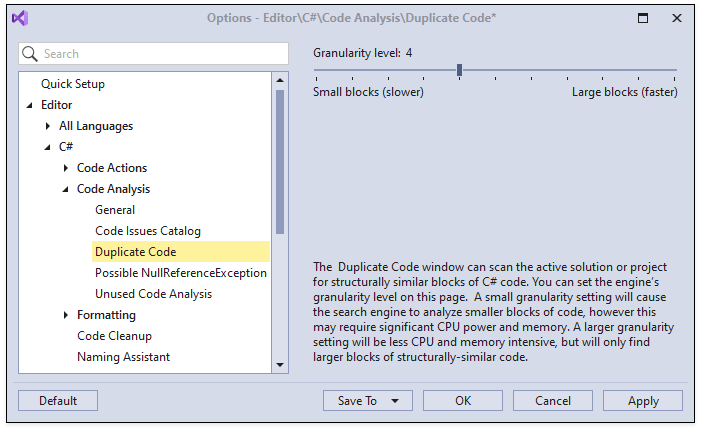Screen dimensions: 701x431
Task: Click the Visual Studio logo icon
Action: pos(20,18)
